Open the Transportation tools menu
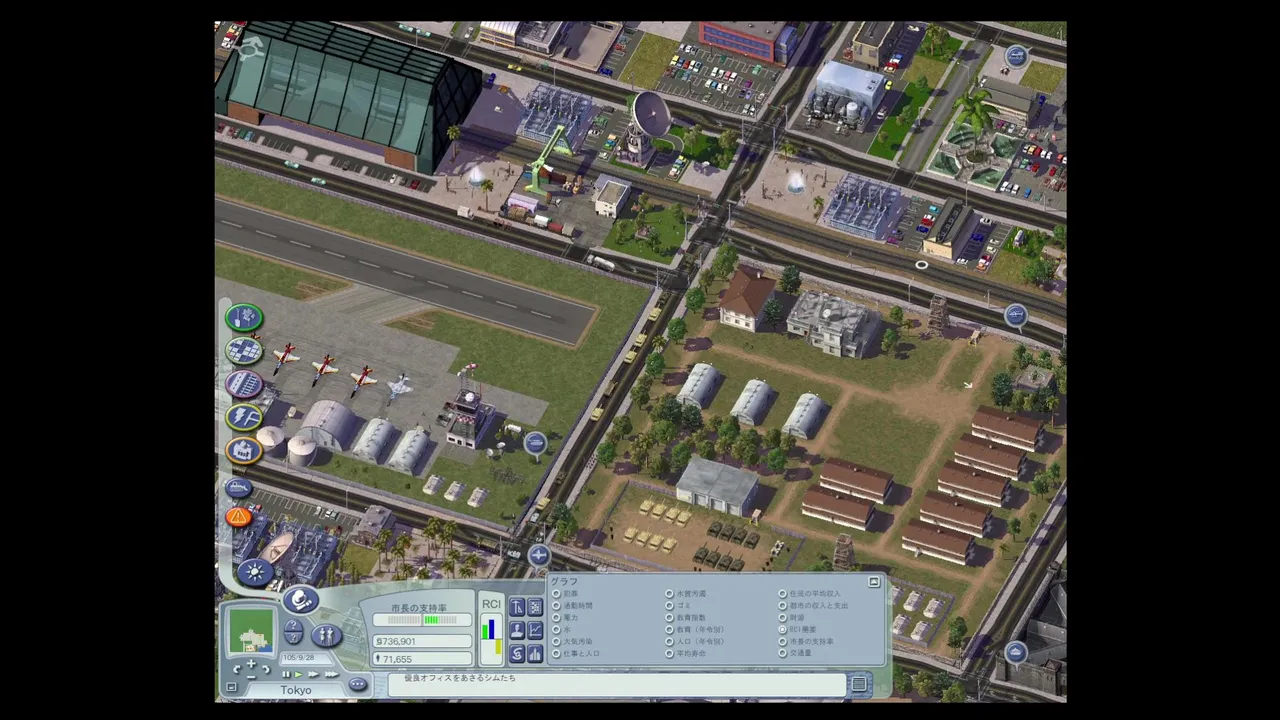Image resolution: width=1280 pixels, height=720 pixels. coord(244,384)
